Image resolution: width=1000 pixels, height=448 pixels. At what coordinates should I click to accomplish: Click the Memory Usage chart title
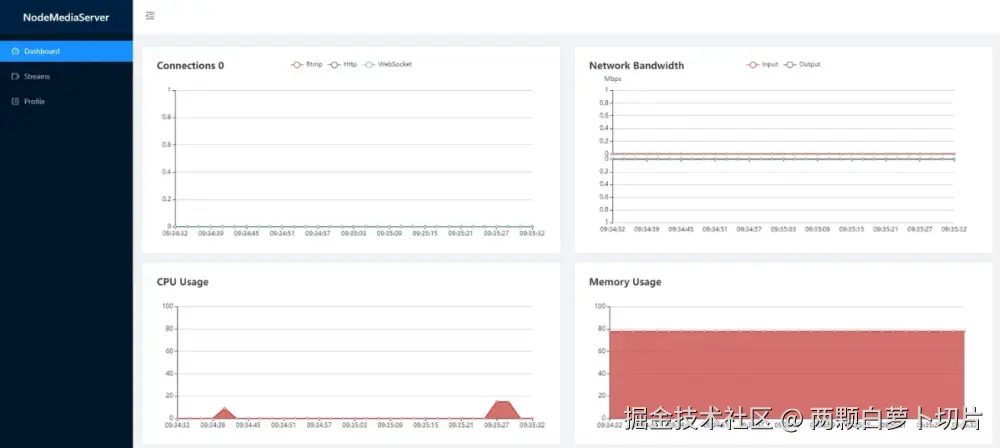[625, 281]
